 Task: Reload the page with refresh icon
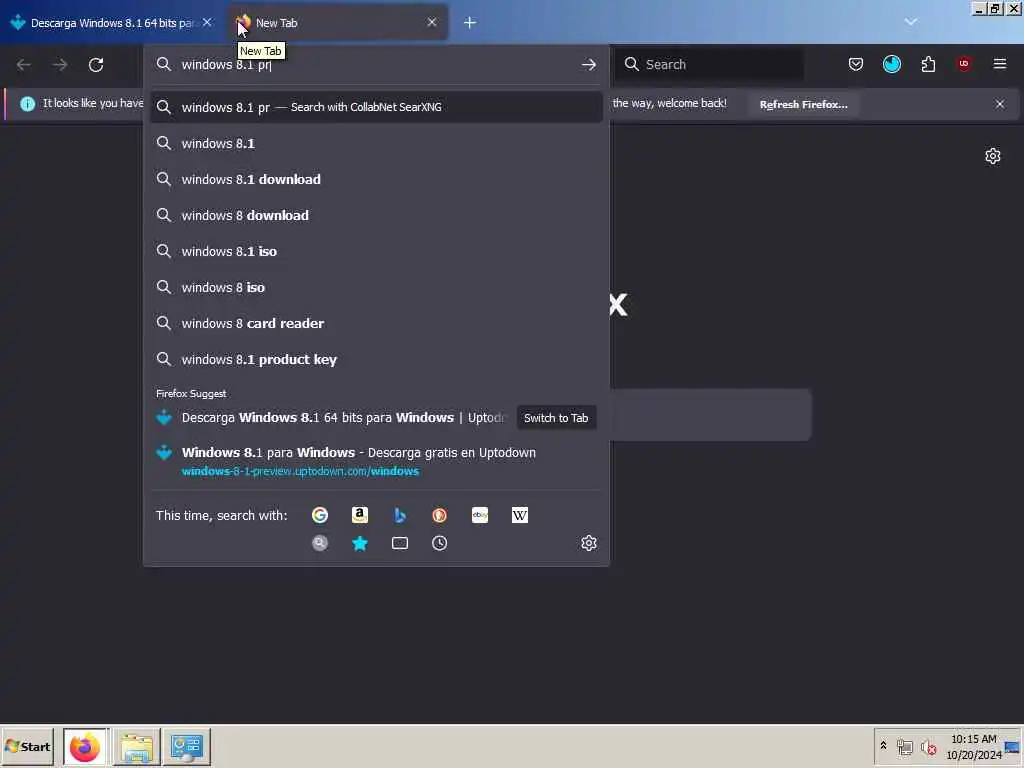click(96, 65)
